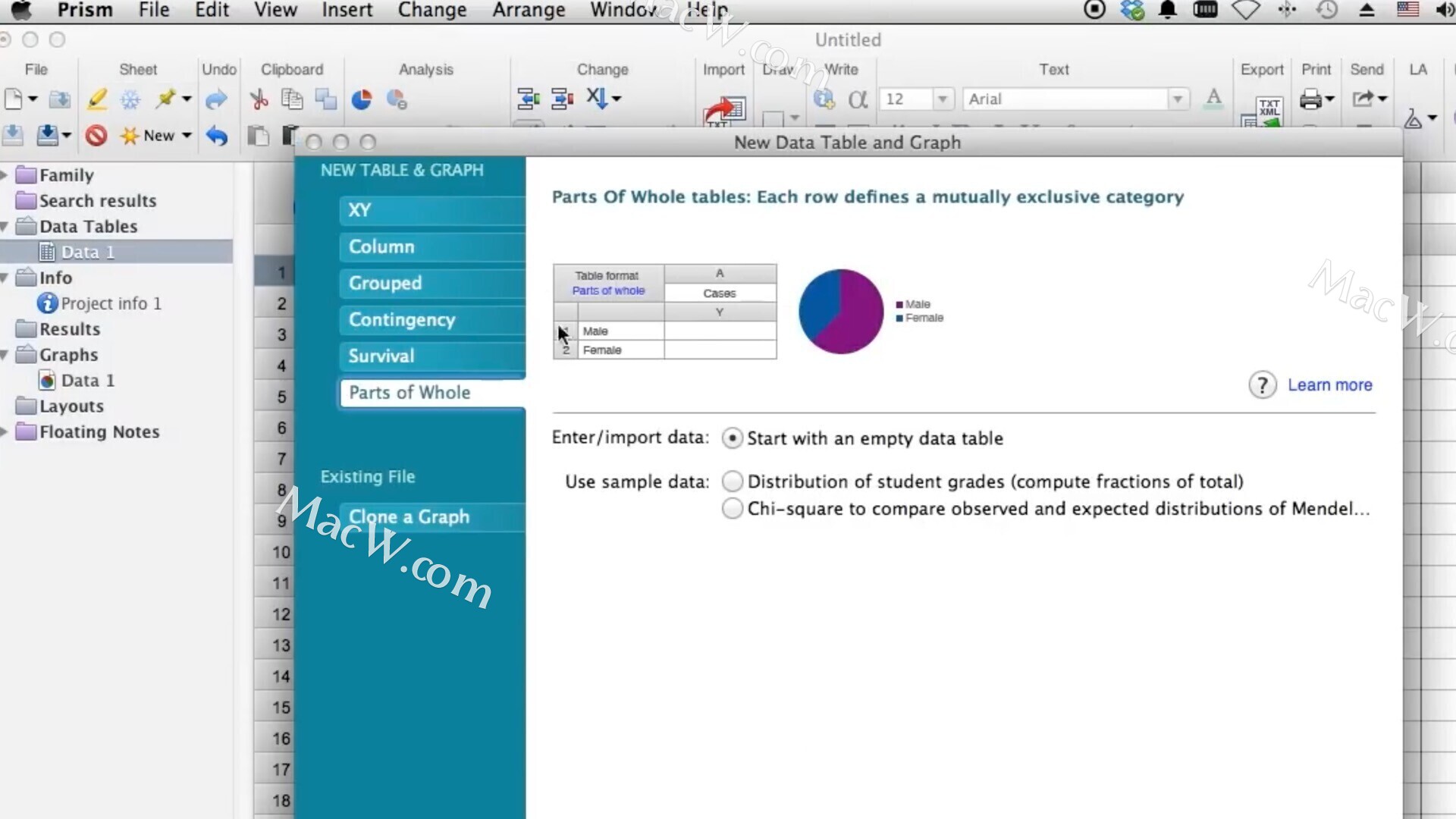Open the Change menu in menu bar
1456x819 pixels.
point(432,10)
